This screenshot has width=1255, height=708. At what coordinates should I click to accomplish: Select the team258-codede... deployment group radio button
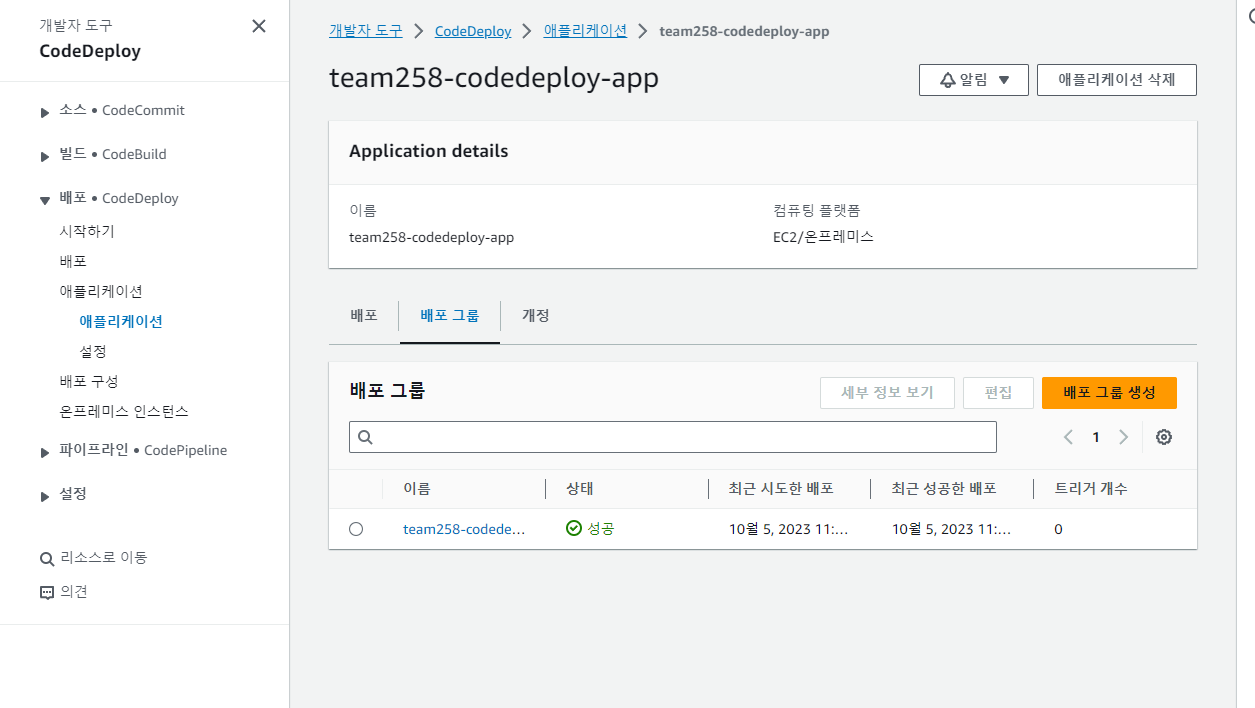tap(356, 529)
